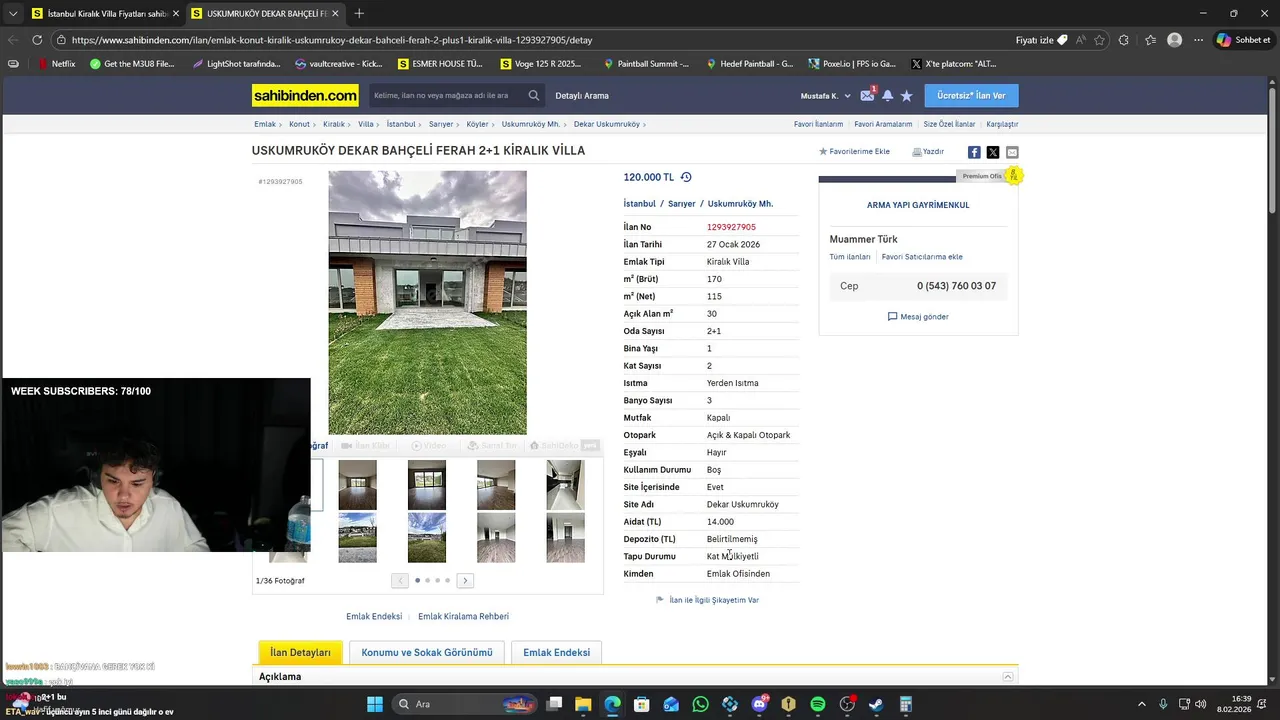Open File Explorer from taskbar

[x=583, y=704]
